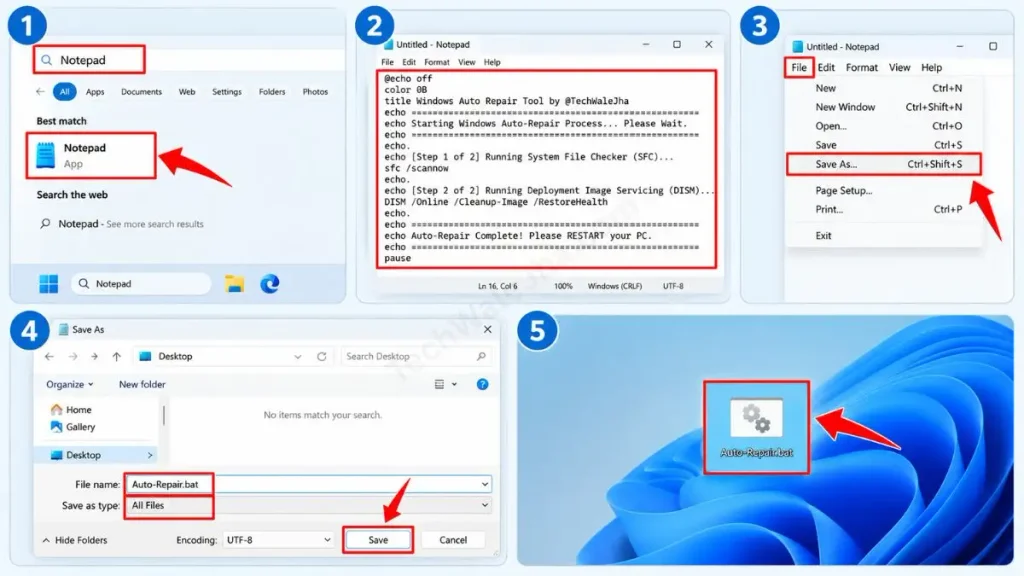Select the Folders search filter

[x=272, y=92]
